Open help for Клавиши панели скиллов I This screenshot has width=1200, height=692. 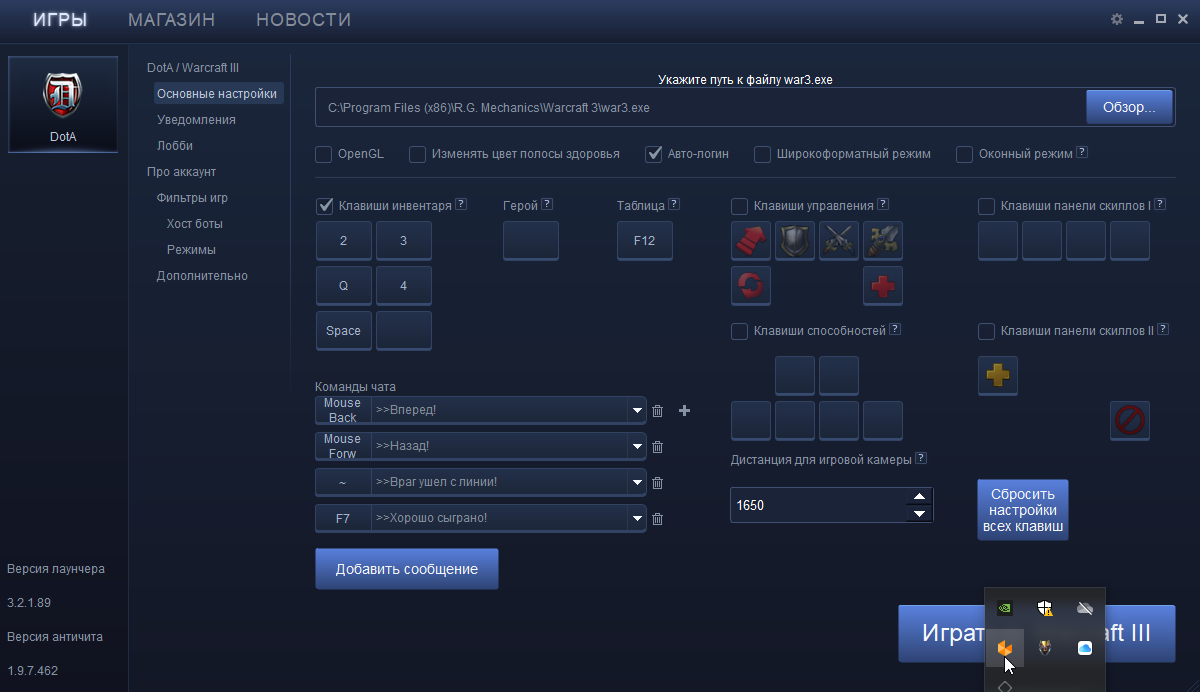pos(1160,204)
